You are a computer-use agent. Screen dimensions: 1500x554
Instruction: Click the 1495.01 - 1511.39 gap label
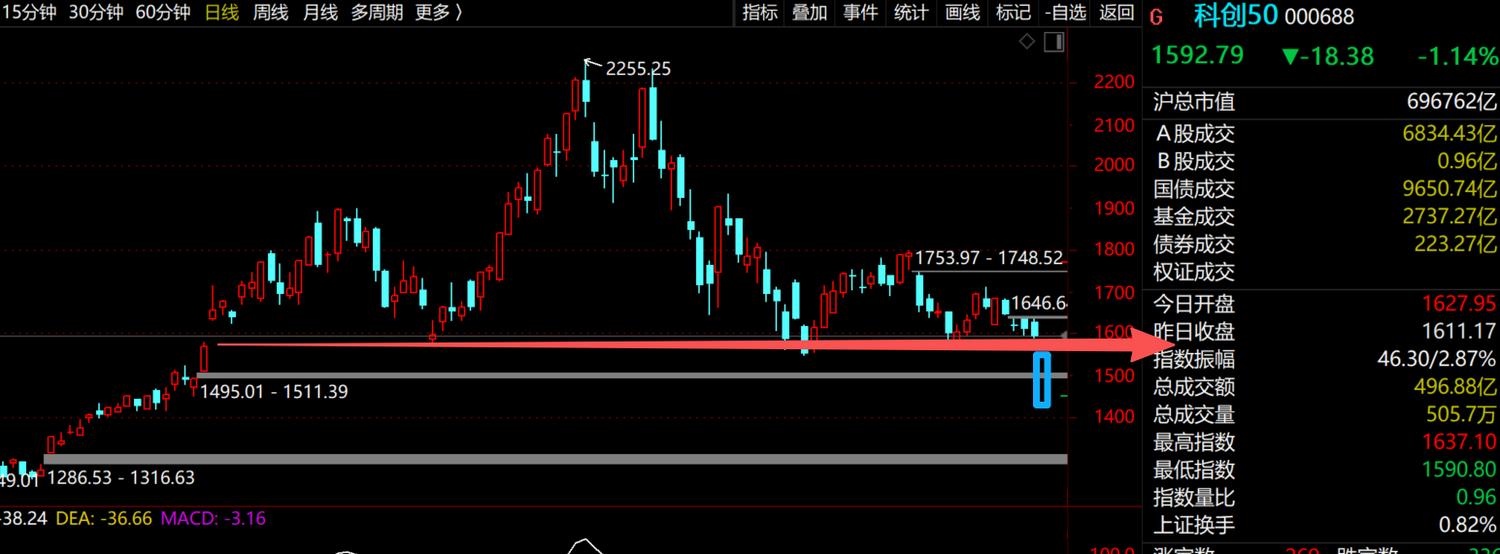point(274,392)
